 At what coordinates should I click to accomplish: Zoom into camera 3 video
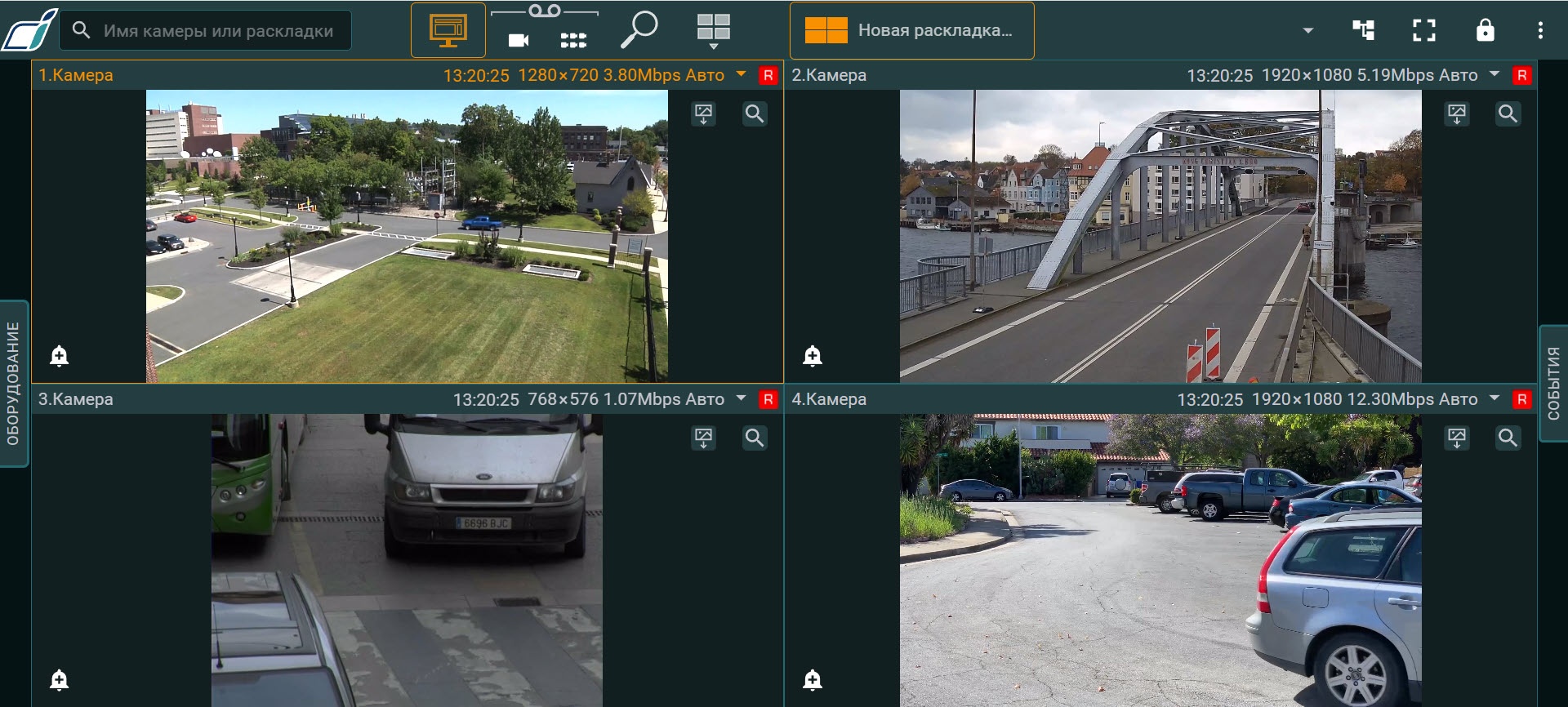click(754, 438)
